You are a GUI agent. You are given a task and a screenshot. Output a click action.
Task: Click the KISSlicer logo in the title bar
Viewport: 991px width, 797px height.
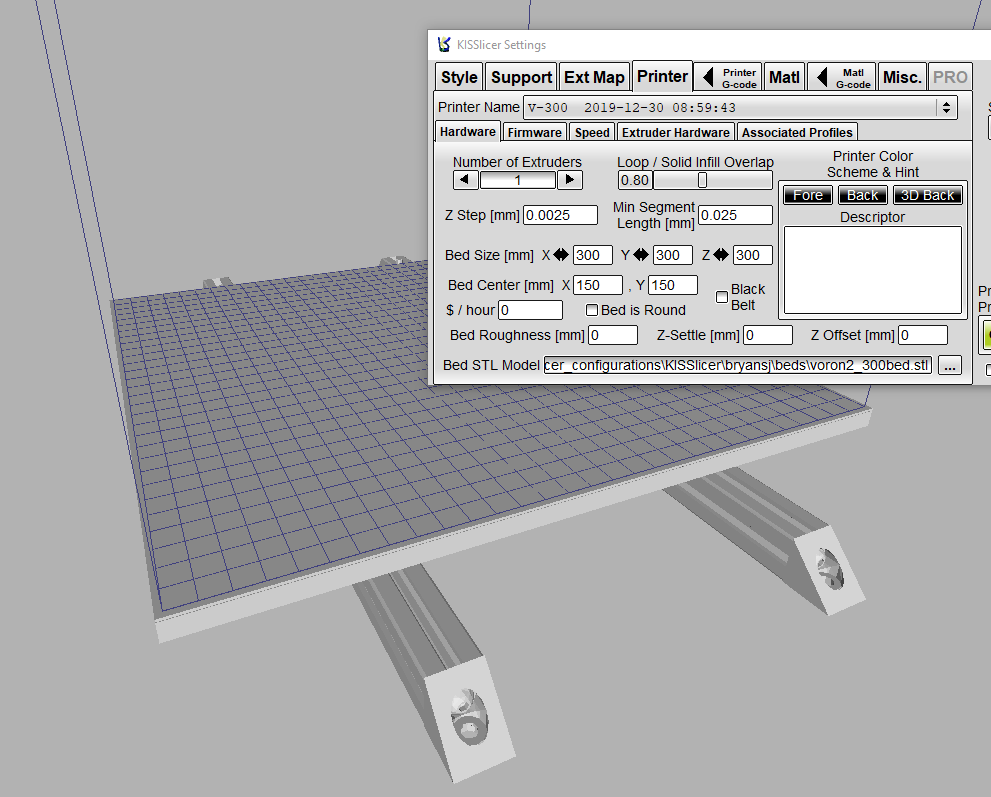(x=442, y=44)
